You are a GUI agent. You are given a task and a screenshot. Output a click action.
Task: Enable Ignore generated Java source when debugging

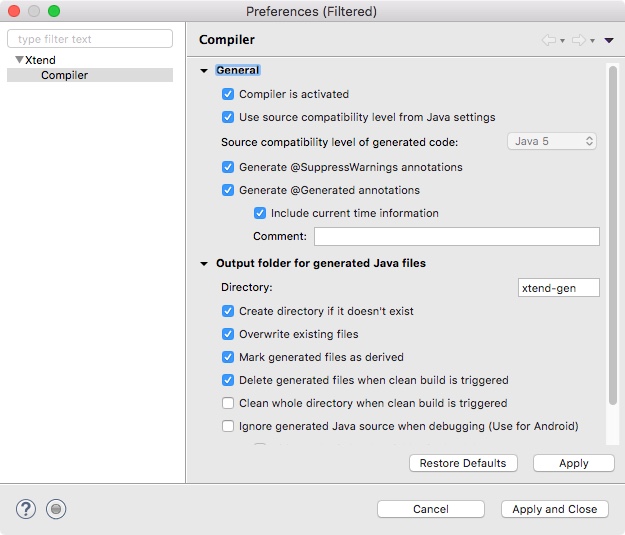click(x=228, y=426)
